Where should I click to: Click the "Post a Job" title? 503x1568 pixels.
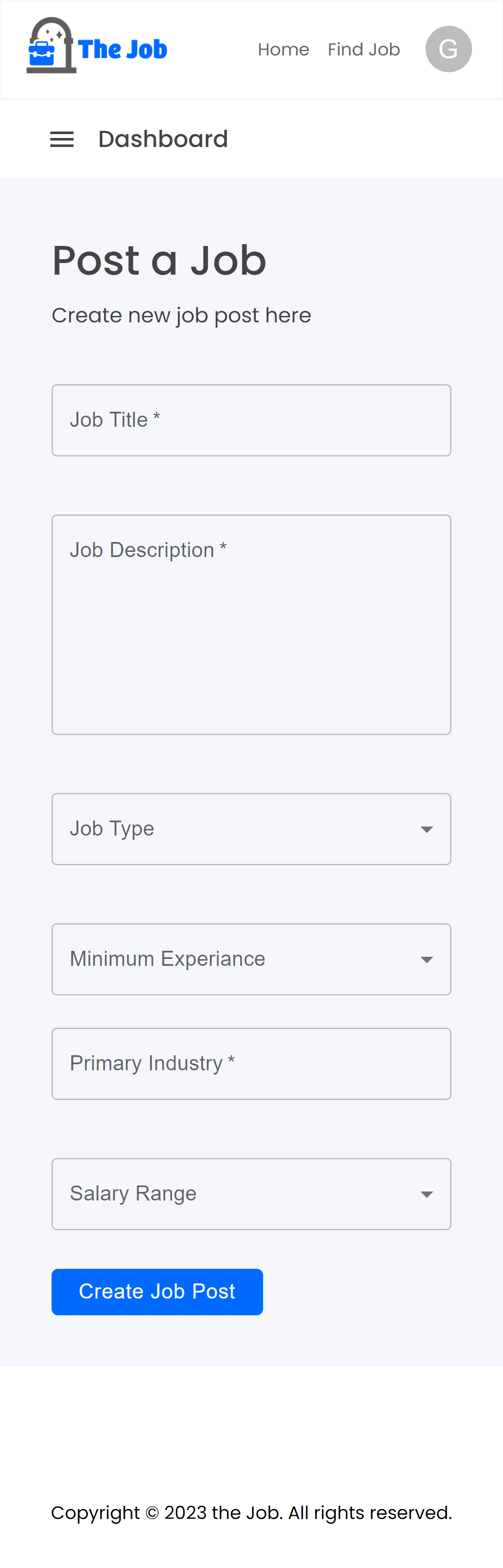tap(159, 260)
